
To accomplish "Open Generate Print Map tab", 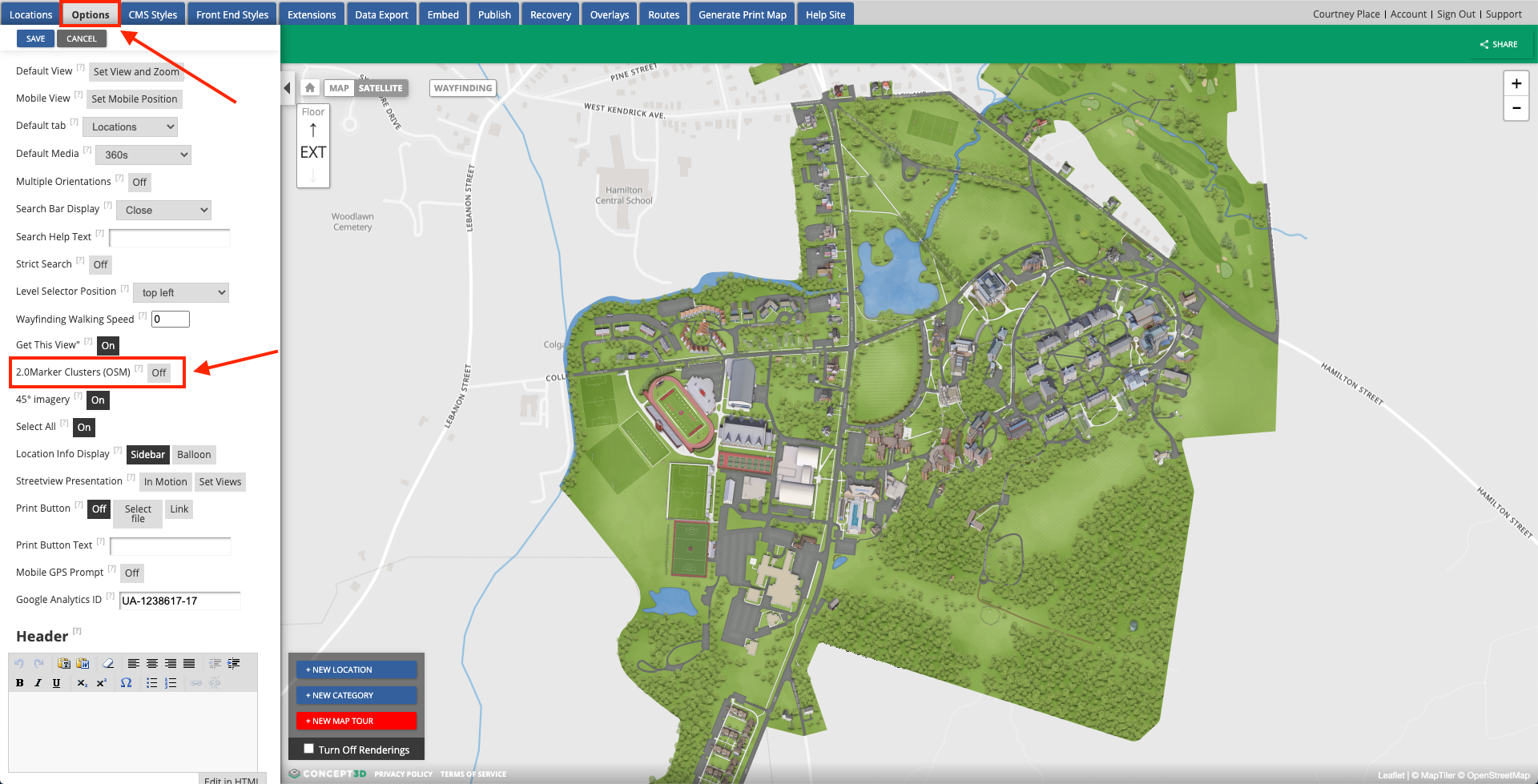I will point(743,14).
